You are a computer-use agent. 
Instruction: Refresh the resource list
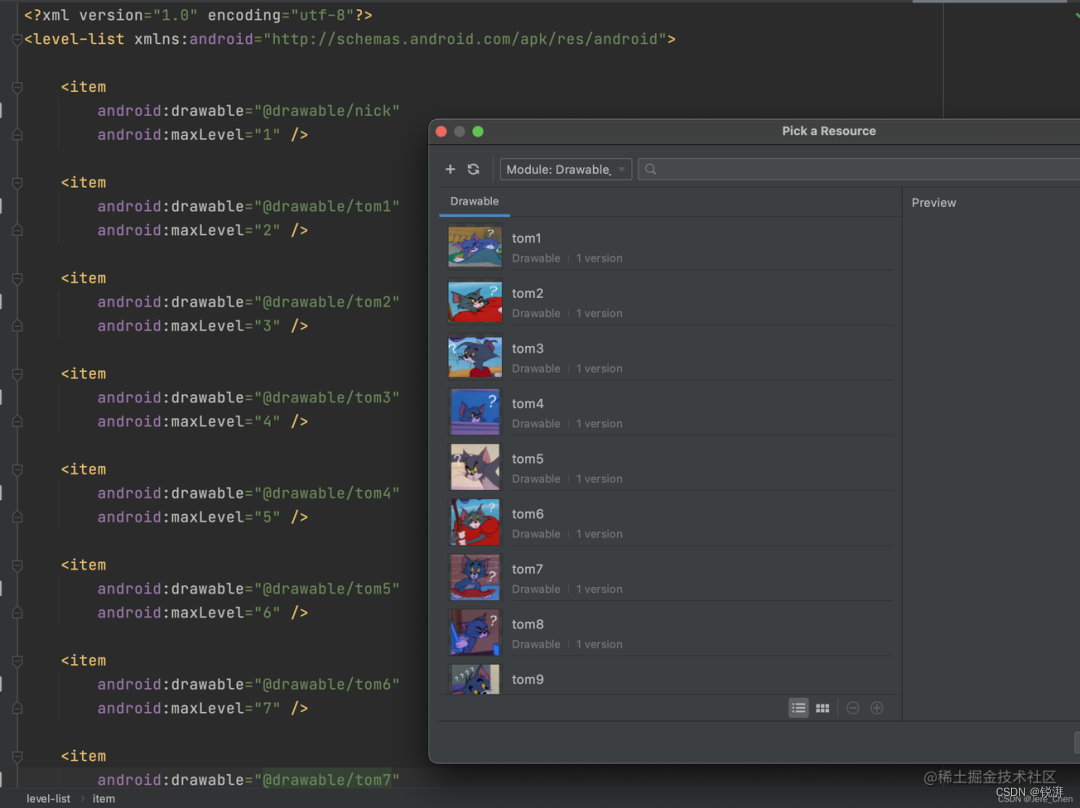point(473,169)
